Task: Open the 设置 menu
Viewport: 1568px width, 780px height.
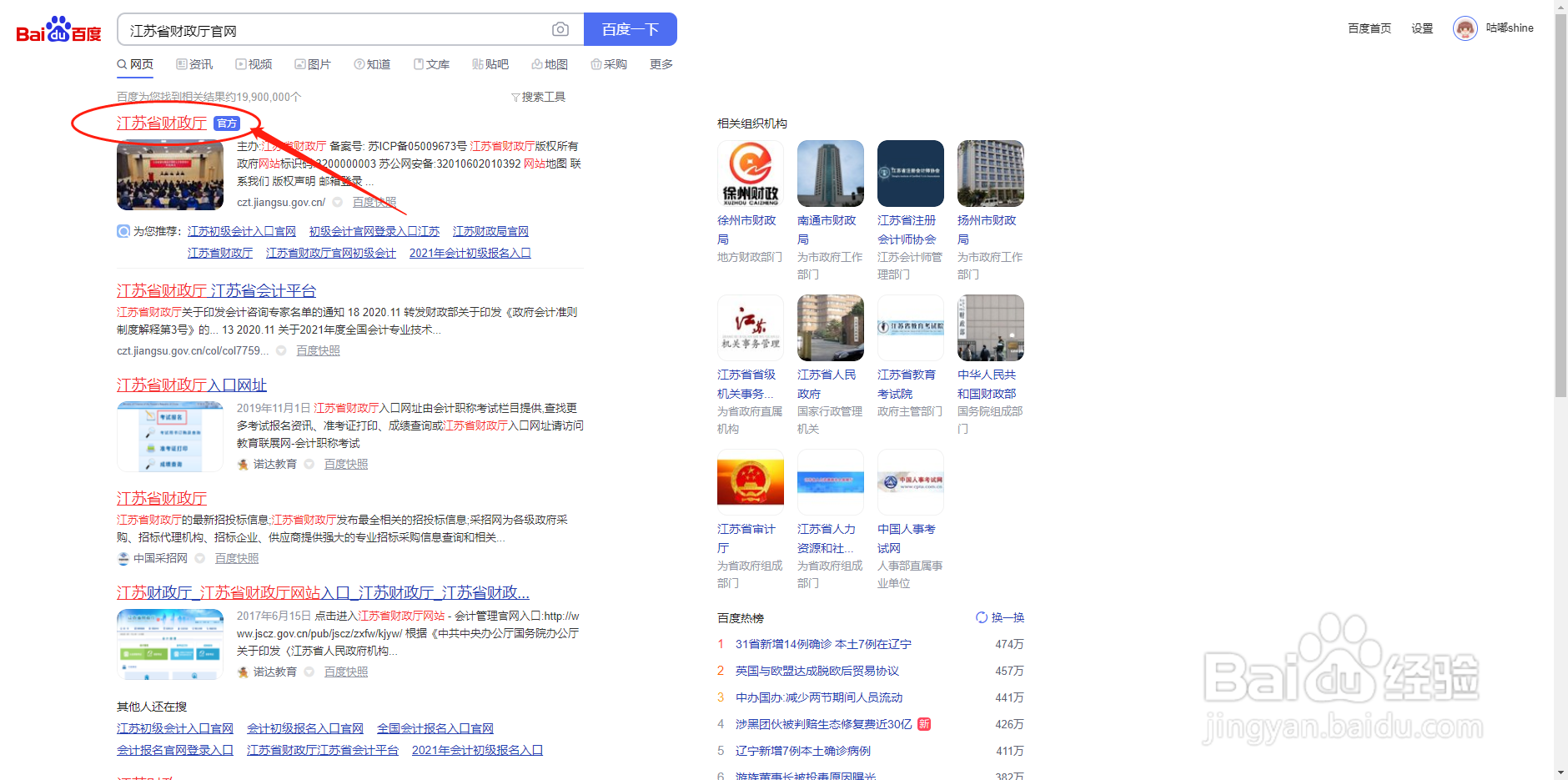Action: (1422, 28)
